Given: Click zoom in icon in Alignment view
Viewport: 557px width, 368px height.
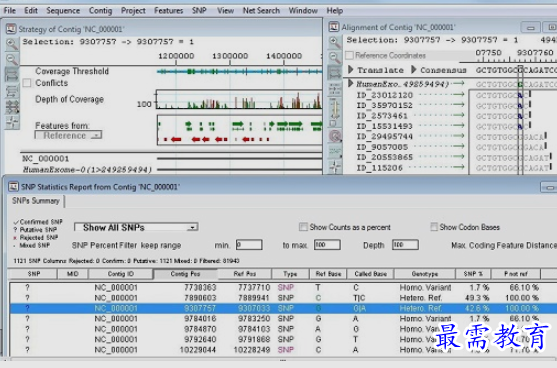Looking at the screenshot, I should 335,42.
